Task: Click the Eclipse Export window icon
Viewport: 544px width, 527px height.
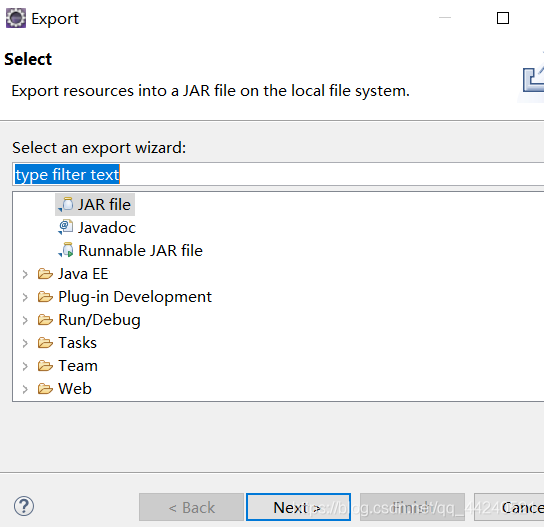Action: click(x=16, y=18)
